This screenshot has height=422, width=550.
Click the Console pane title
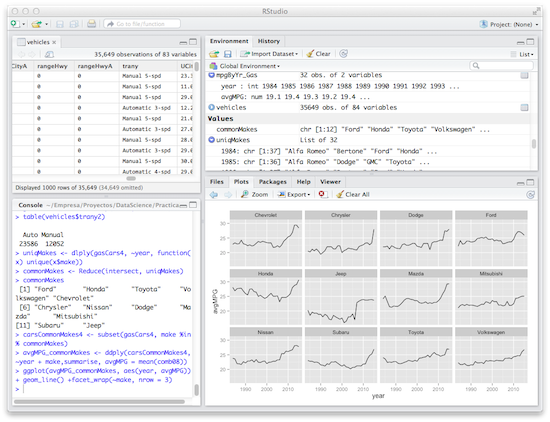31,205
